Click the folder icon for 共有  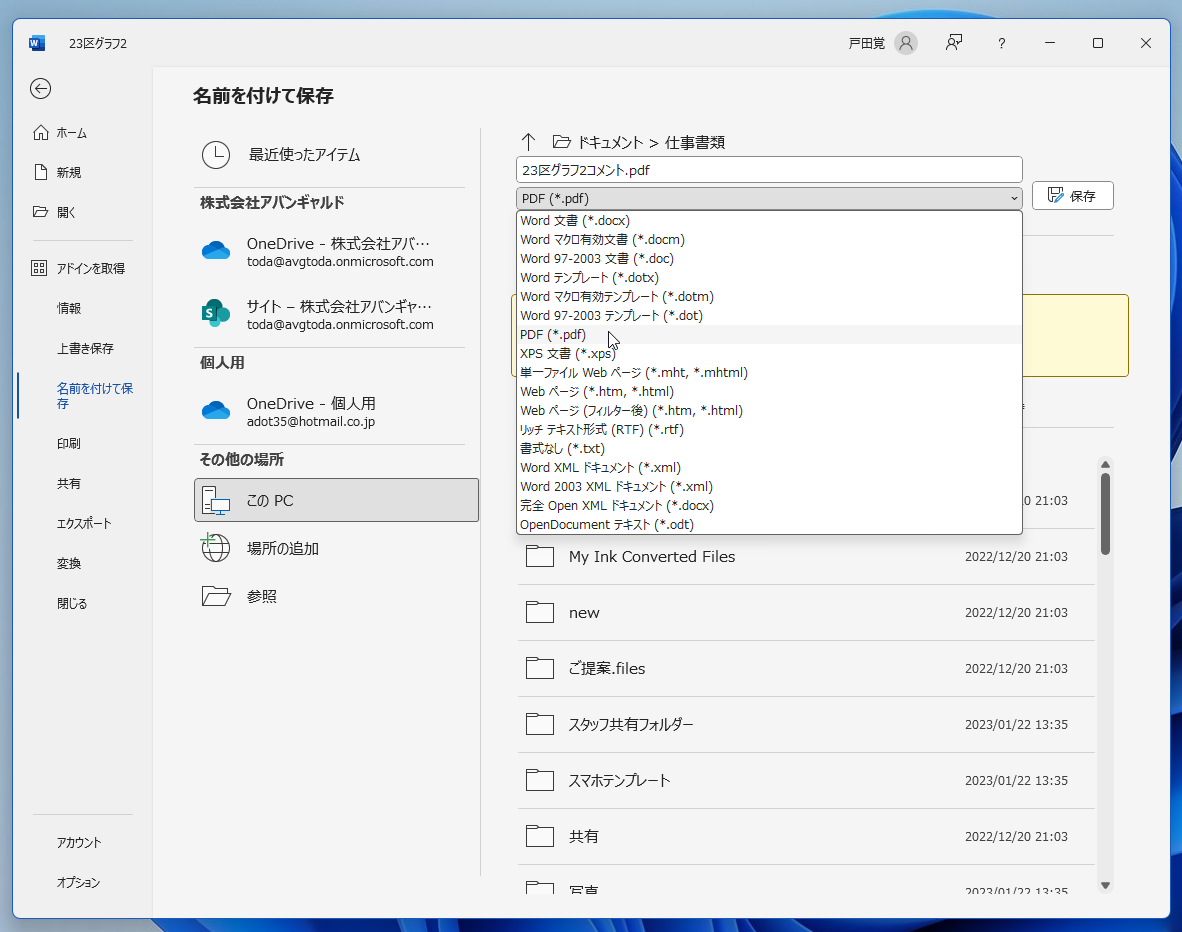pyautogui.click(x=540, y=836)
